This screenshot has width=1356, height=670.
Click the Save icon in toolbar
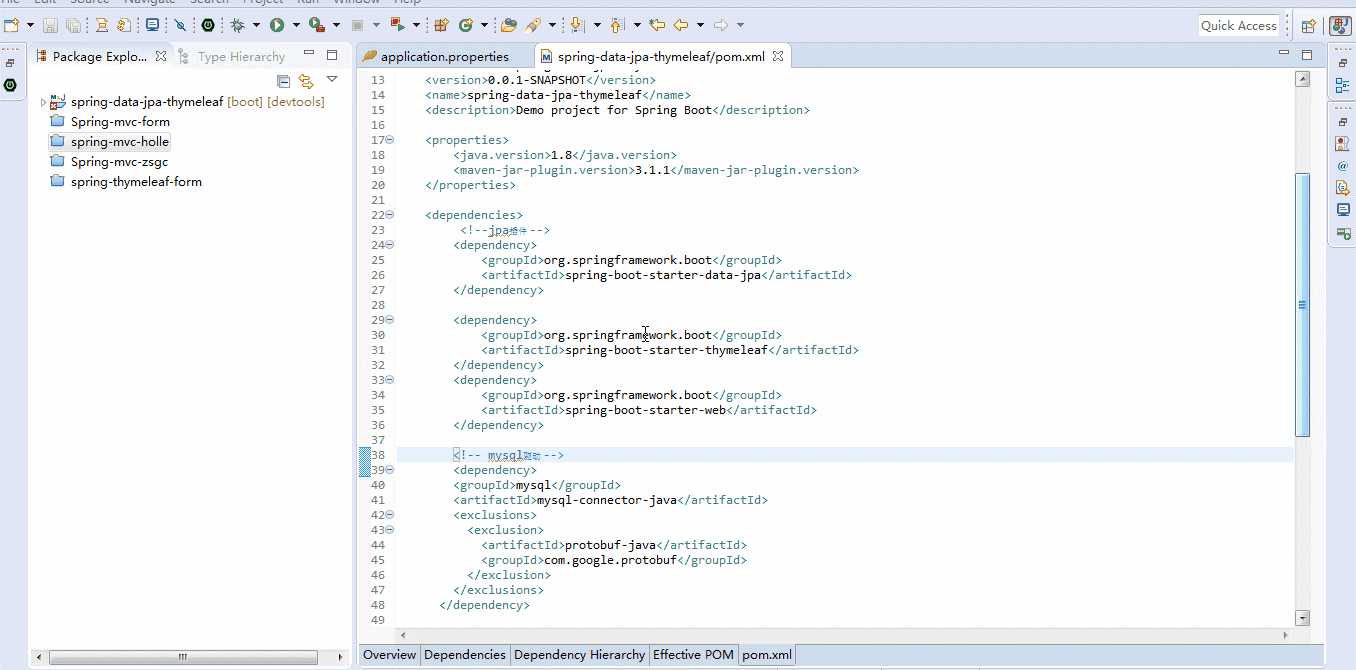click(x=50, y=25)
